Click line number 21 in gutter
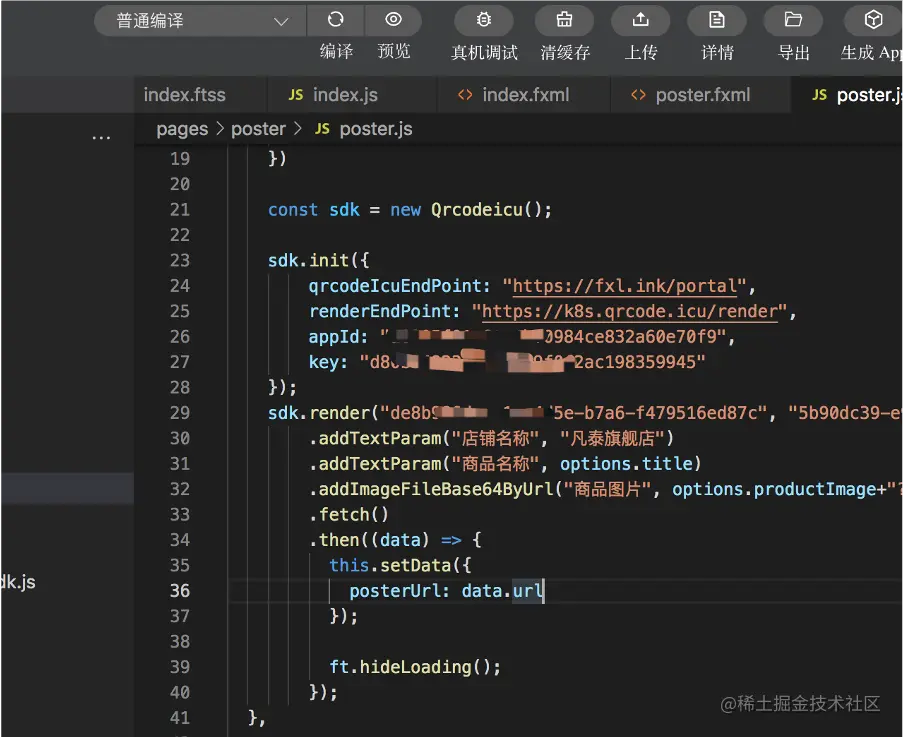 coord(180,209)
